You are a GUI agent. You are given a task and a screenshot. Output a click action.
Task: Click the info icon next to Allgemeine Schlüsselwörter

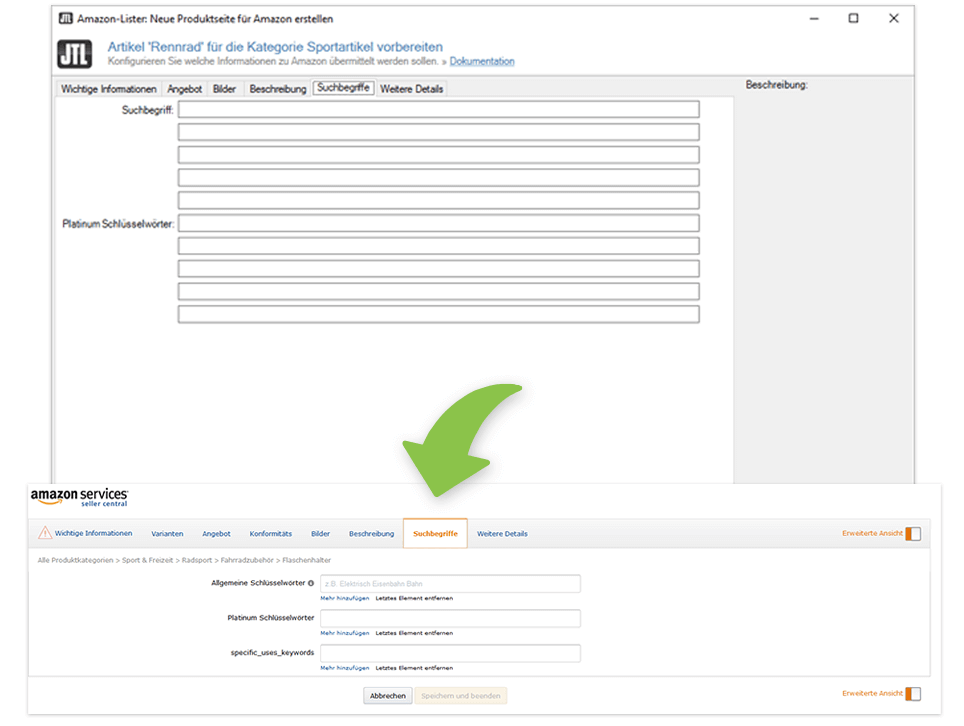pyautogui.click(x=309, y=583)
